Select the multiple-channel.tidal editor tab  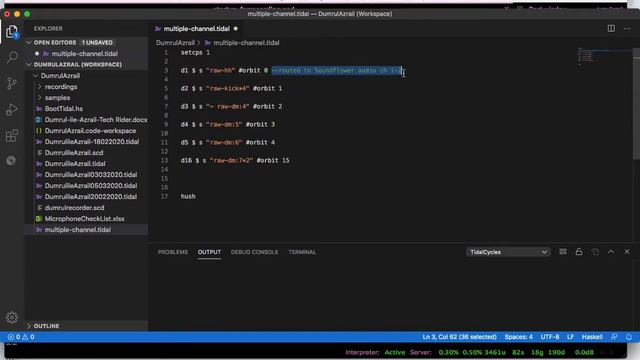197,29
